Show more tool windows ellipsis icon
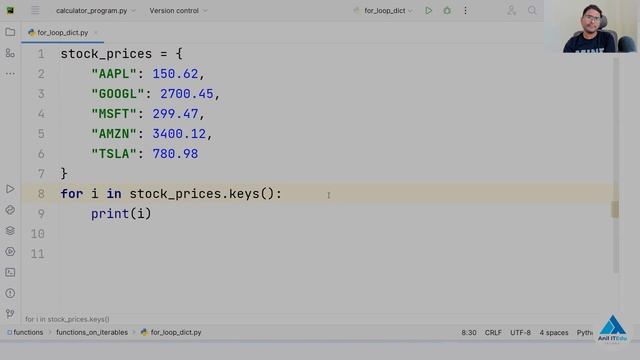 point(10,74)
